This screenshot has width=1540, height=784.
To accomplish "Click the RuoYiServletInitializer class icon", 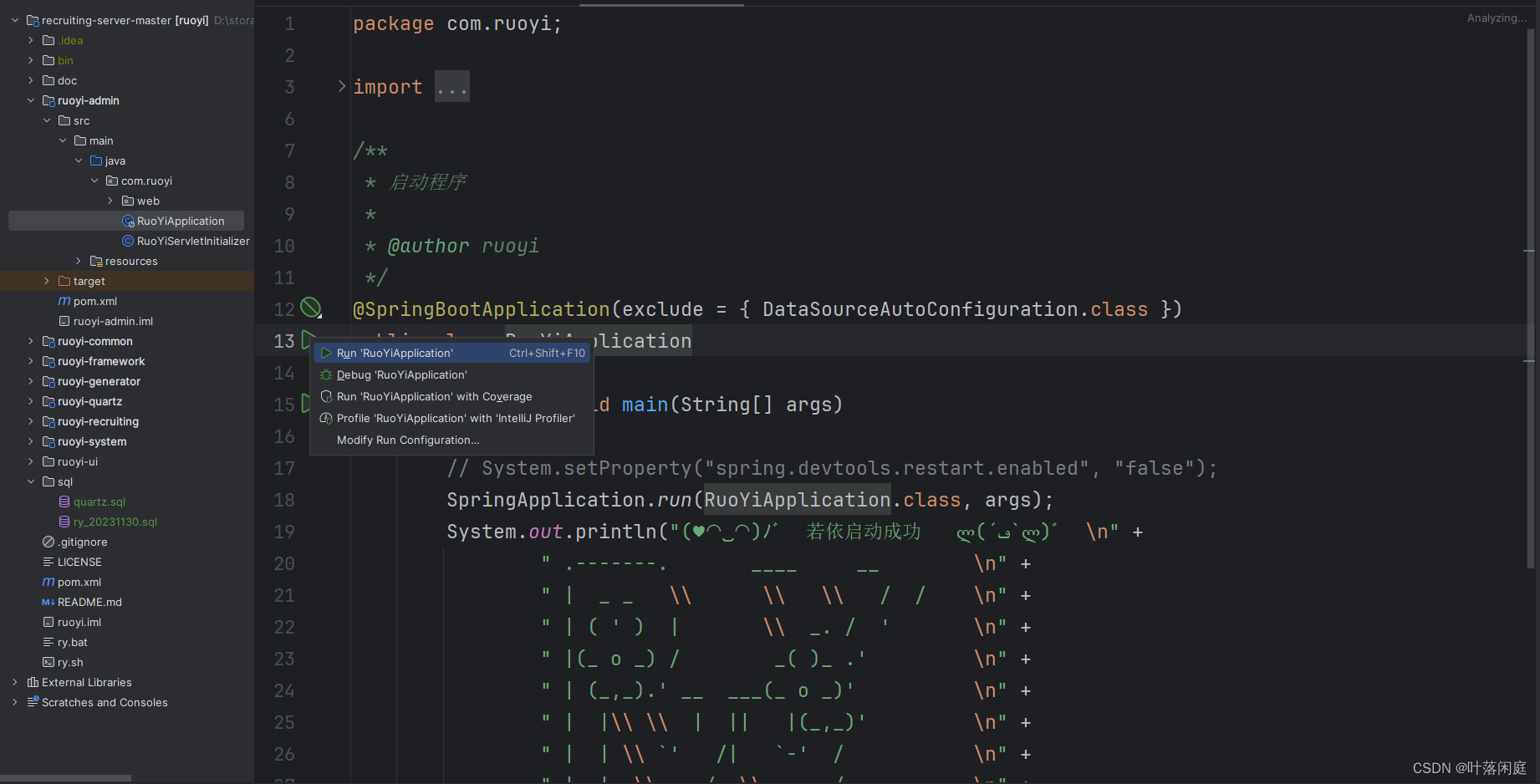I will pos(128,241).
